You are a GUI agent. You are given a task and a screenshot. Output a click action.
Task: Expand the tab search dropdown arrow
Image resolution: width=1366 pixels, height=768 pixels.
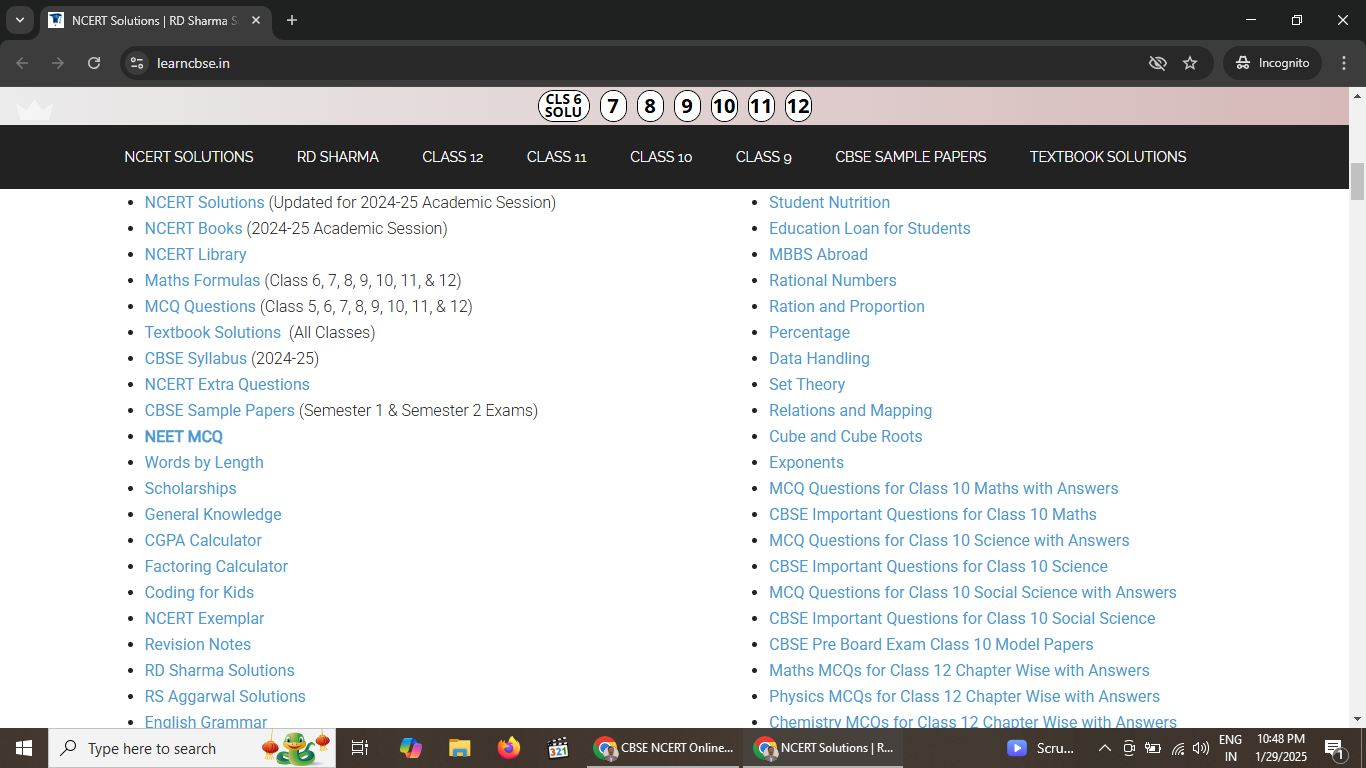point(20,20)
